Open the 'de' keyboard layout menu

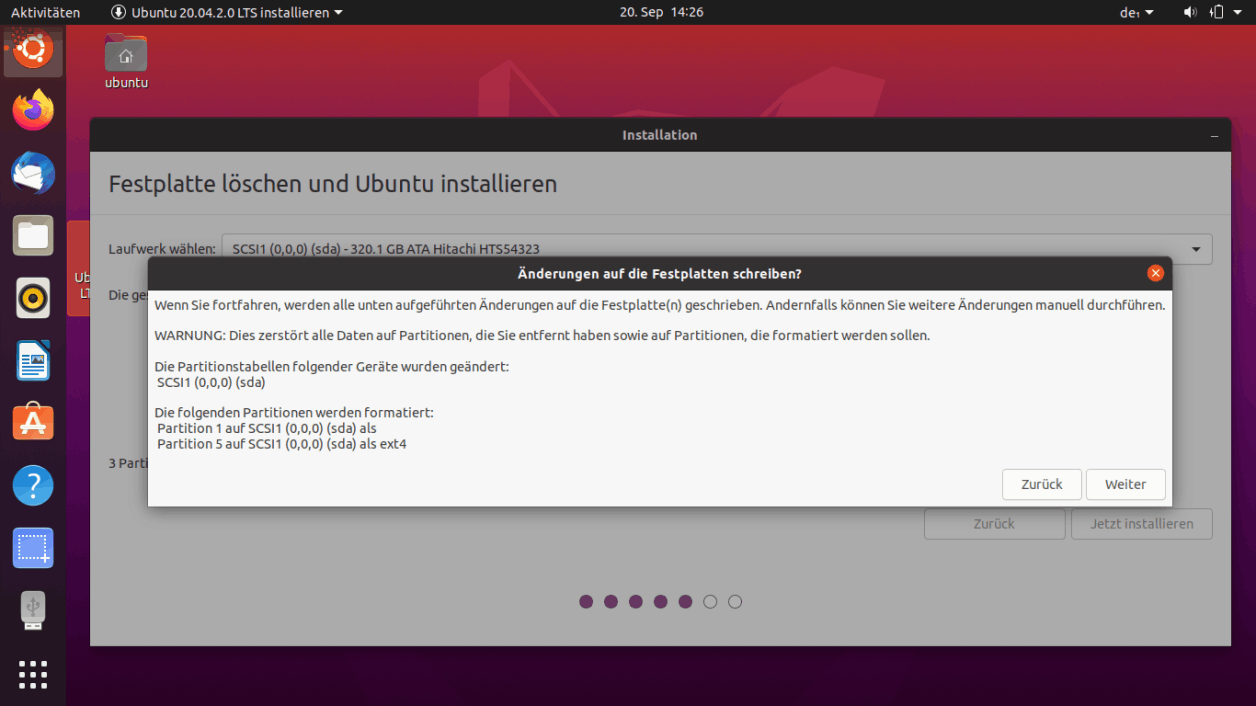(1136, 12)
